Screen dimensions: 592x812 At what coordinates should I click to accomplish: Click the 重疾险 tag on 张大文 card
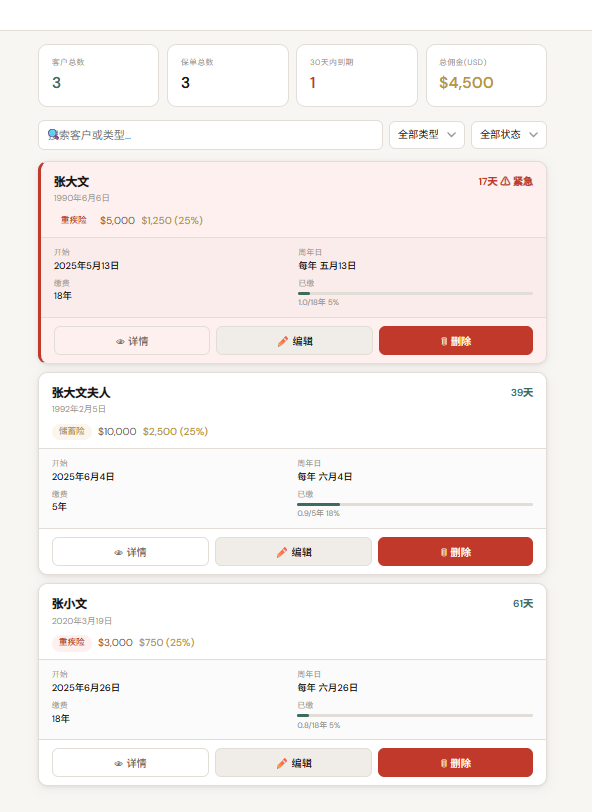pyautogui.click(x=74, y=220)
